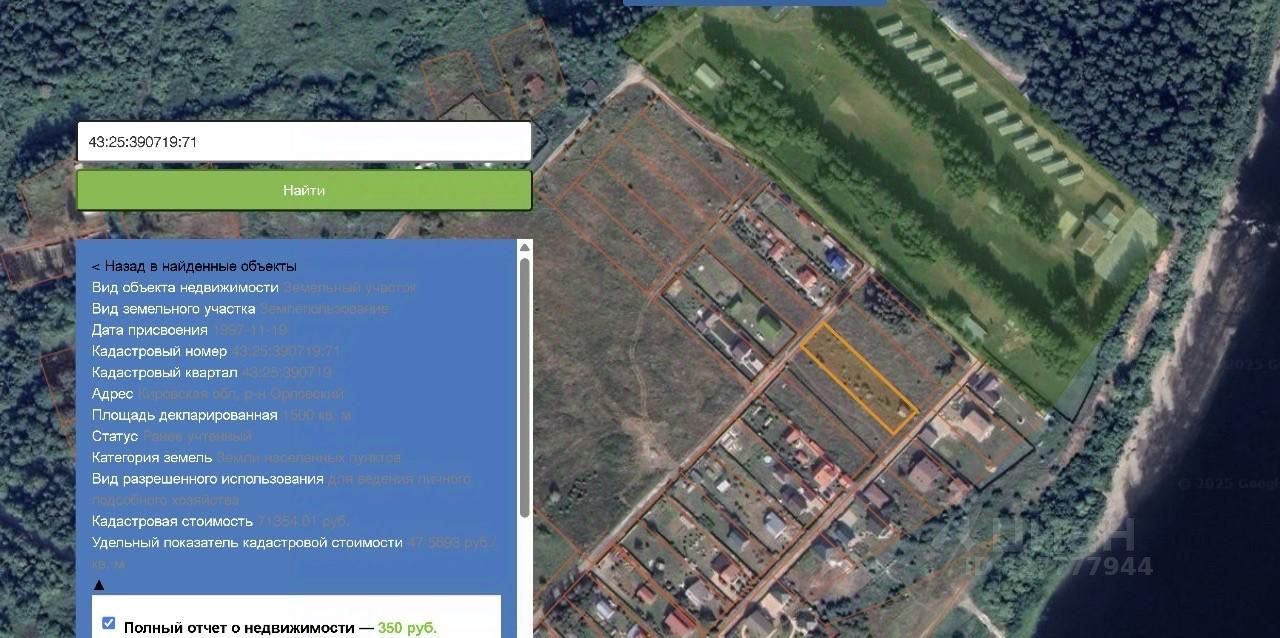Toggle 'Полный отчет о недвижимости' checkbox
The width and height of the screenshot is (1280, 638).
[108, 623]
